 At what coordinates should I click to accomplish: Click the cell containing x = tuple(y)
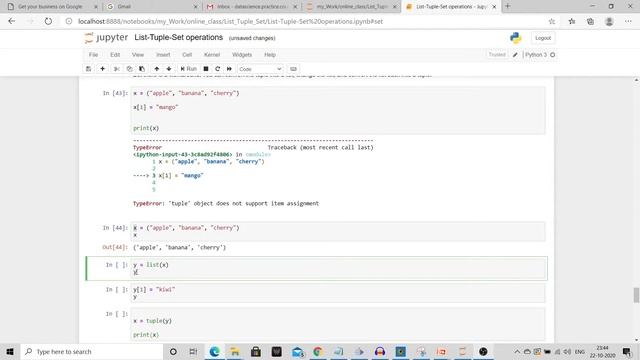click(338, 324)
